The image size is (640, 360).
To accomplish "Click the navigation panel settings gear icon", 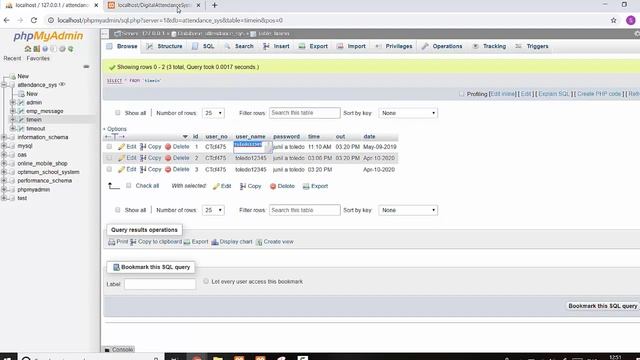I will [x=62, y=49].
